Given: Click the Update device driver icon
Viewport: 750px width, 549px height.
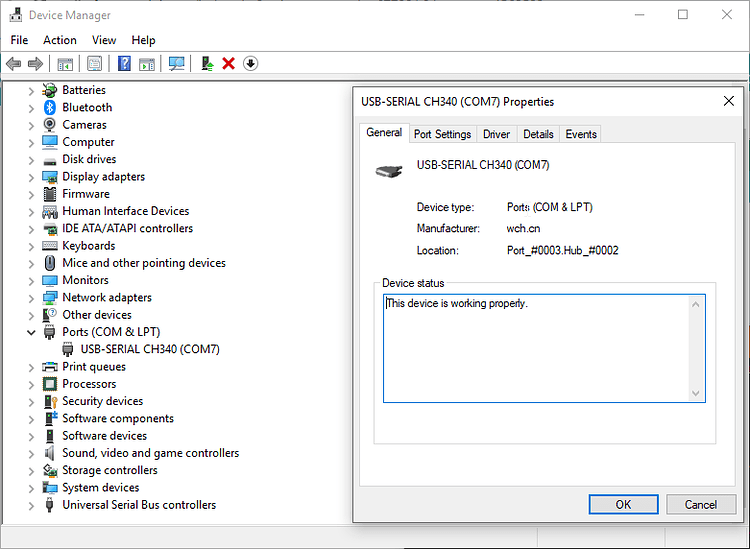Looking at the screenshot, I should point(207,64).
